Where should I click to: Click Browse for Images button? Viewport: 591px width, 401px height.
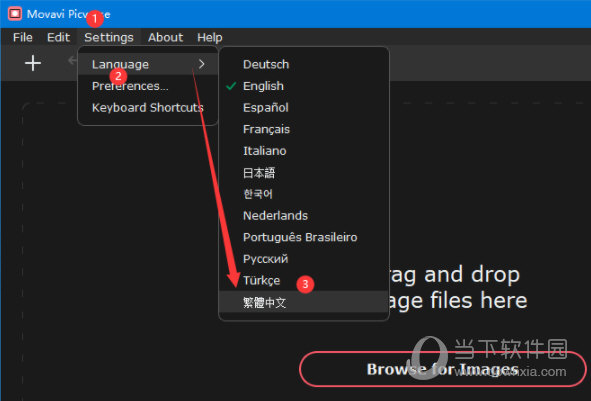(x=443, y=369)
